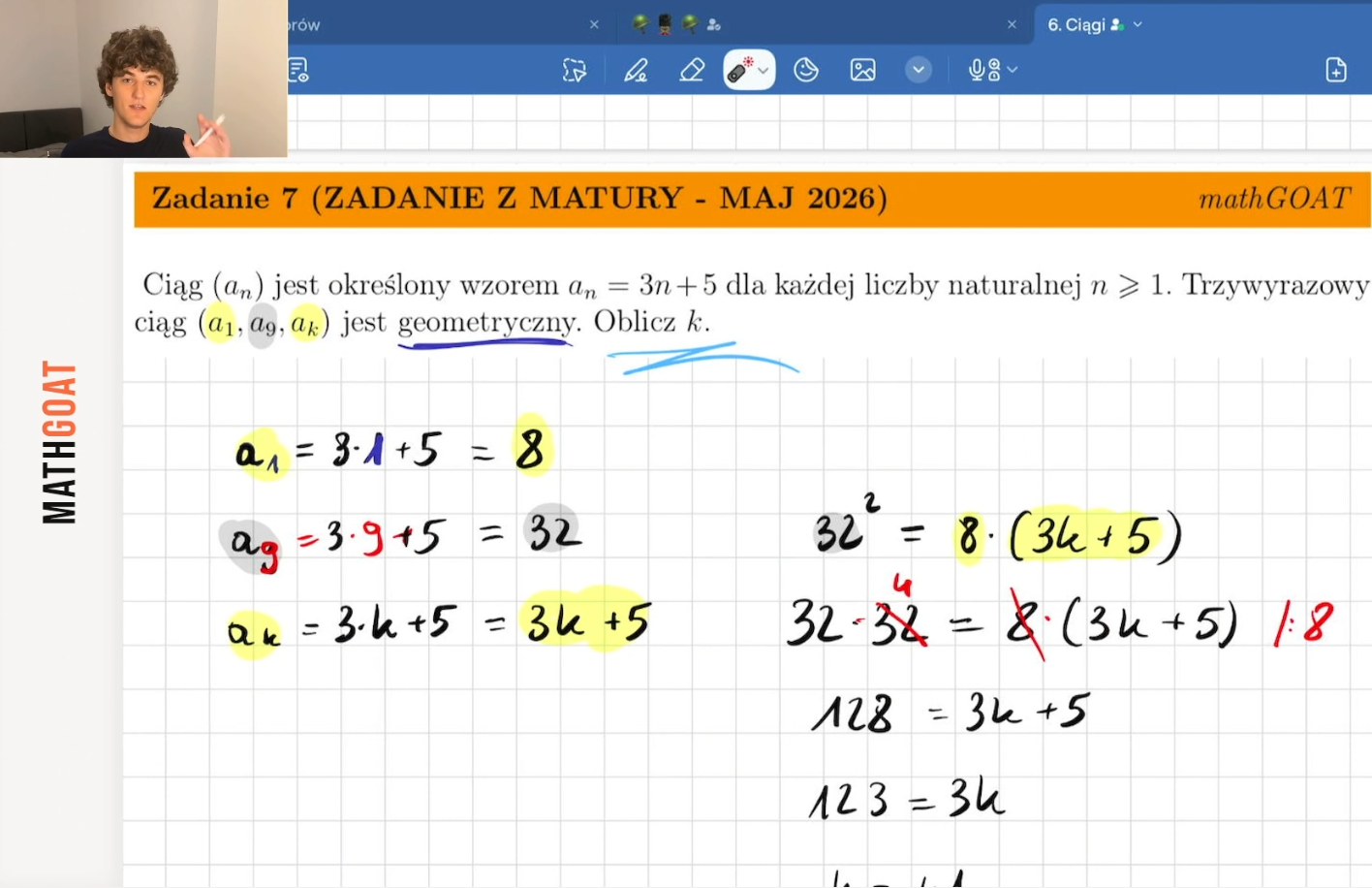The image size is (1372, 888).
Task: Click the 'Oblicz k.' text
Action: [651, 322]
